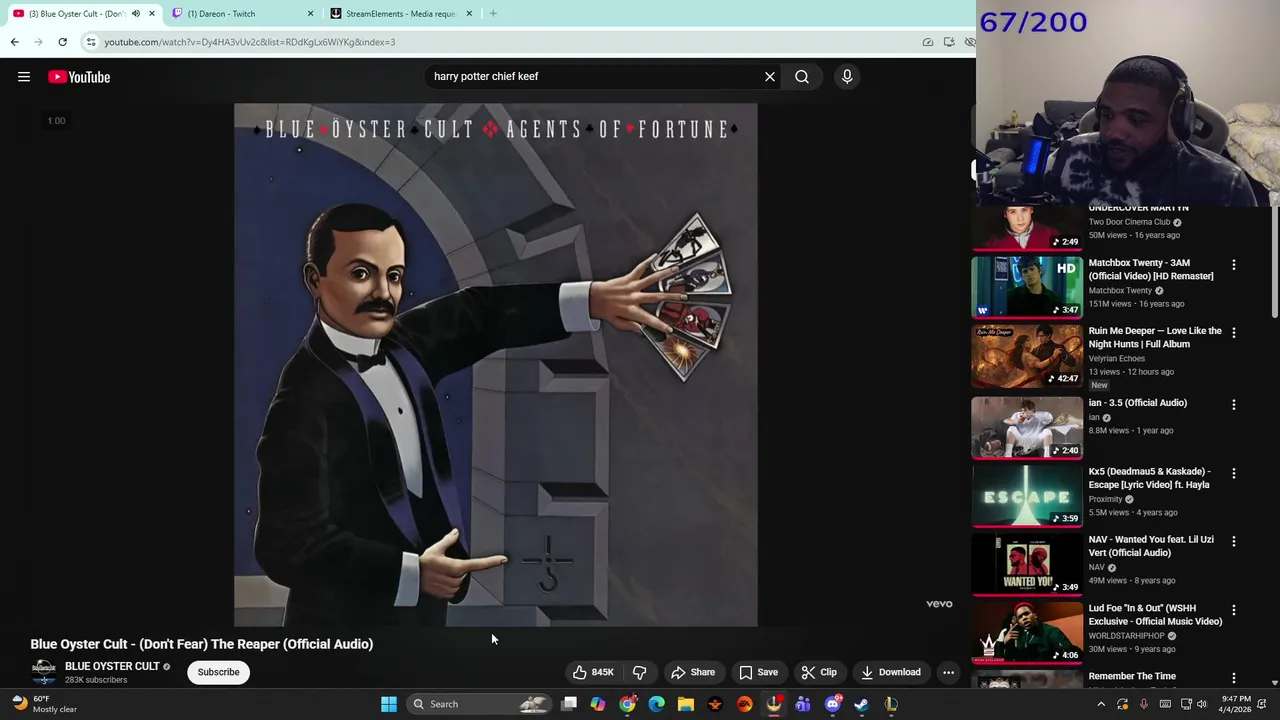Go to the YouTube home logo
The width and height of the screenshot is (1280, 720).
tap(79, 77)
